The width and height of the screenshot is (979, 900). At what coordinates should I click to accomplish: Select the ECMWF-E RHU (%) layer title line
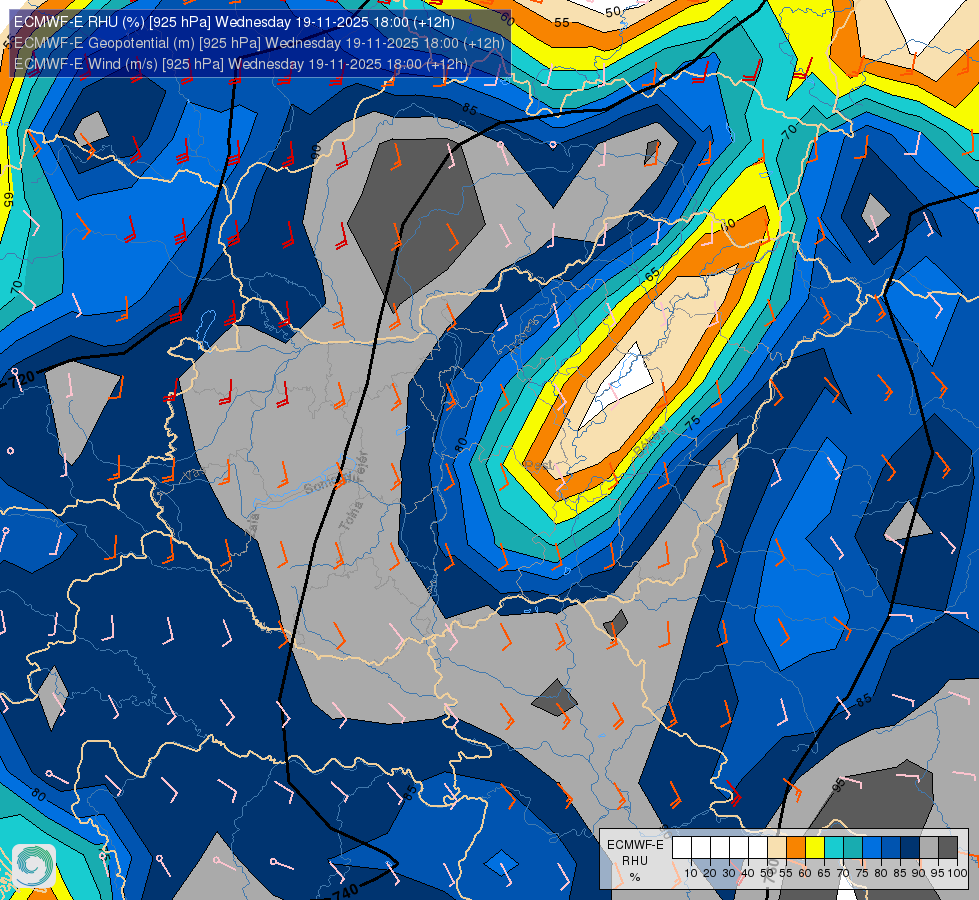pyautogui.click(x=234, y=22)
